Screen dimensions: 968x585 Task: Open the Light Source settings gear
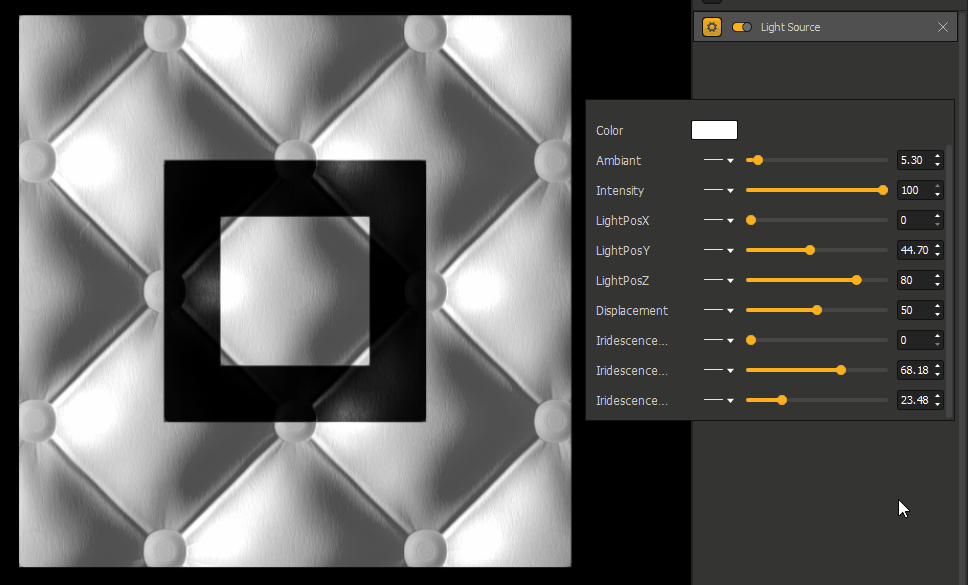[x=712, y=27]
